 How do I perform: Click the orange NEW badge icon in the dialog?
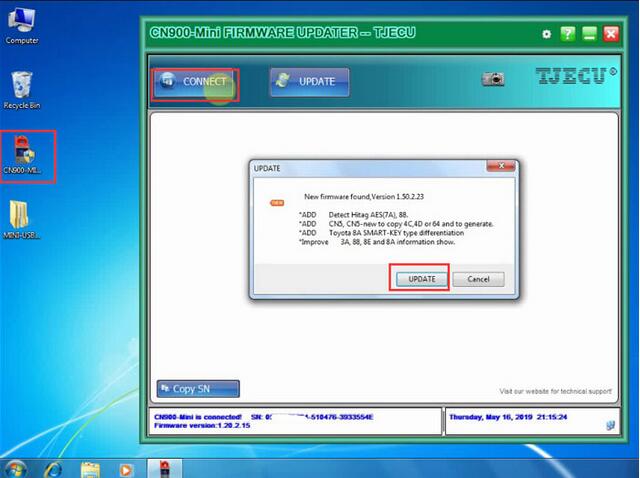(277, 203)
